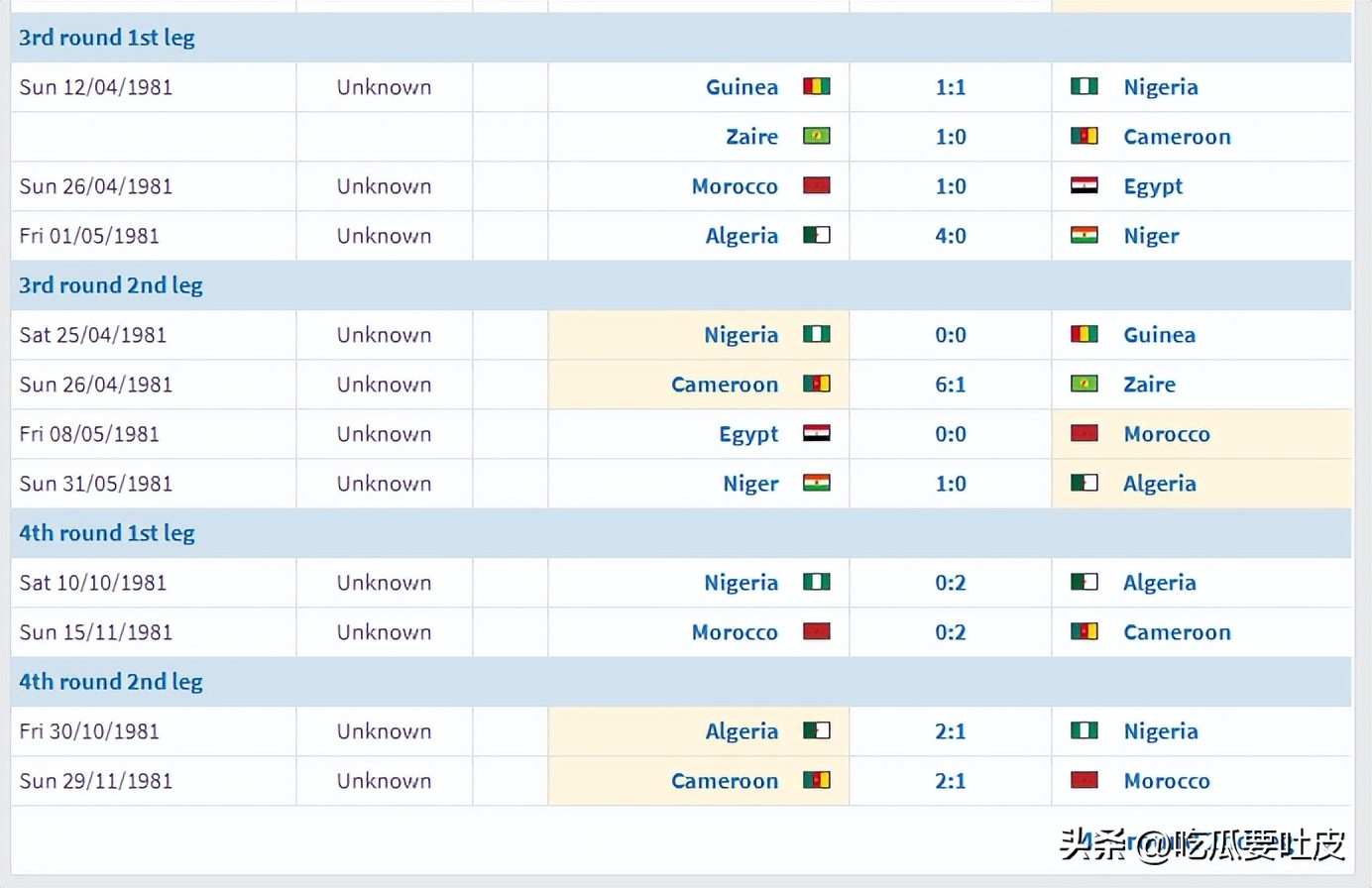Open Guinea team link in 1:1 match
Image resolution: width=1372 pixels, height=888 pixels.
tap(742, 87)
